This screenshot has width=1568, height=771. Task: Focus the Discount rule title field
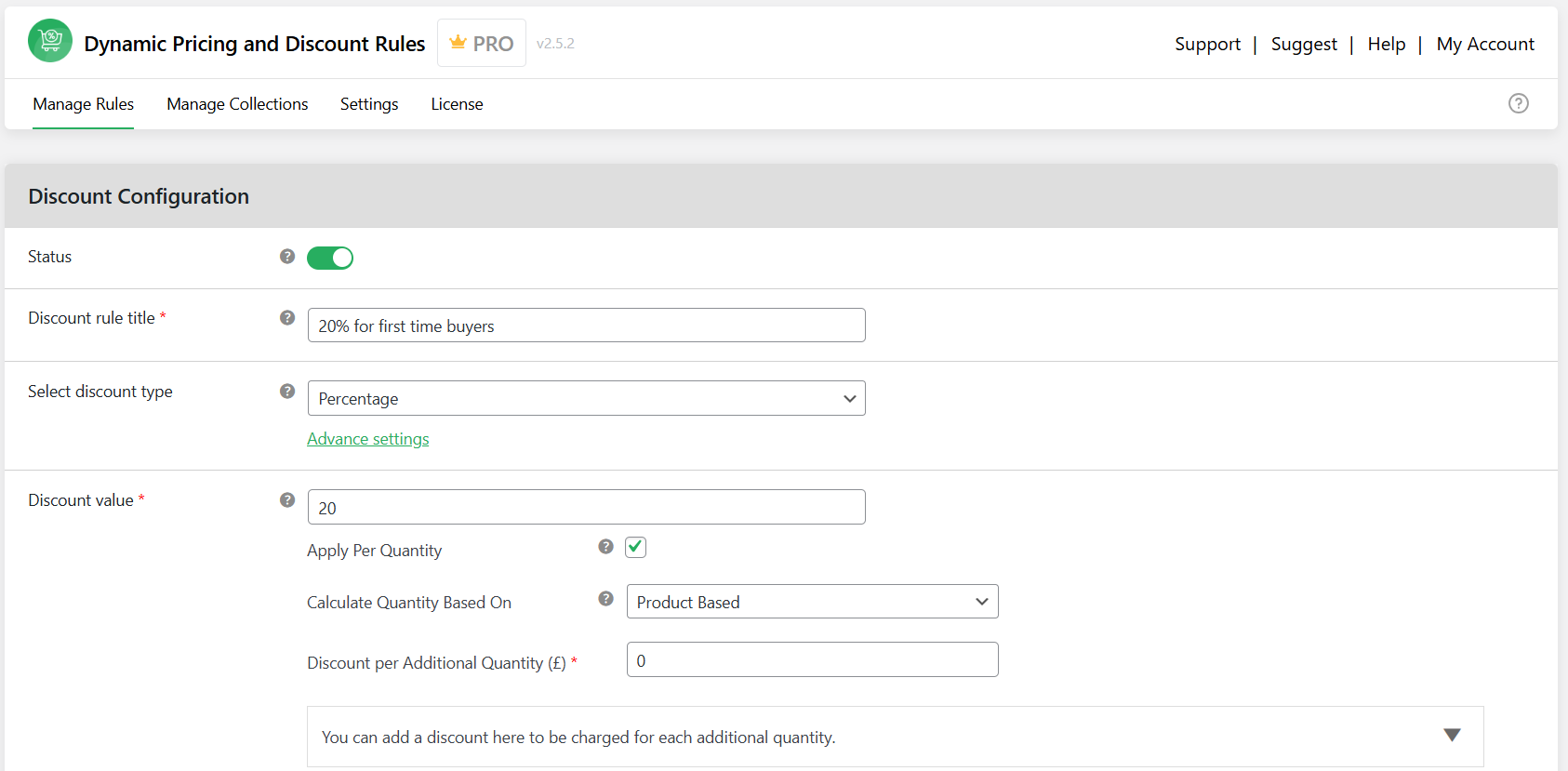[586, 326]
